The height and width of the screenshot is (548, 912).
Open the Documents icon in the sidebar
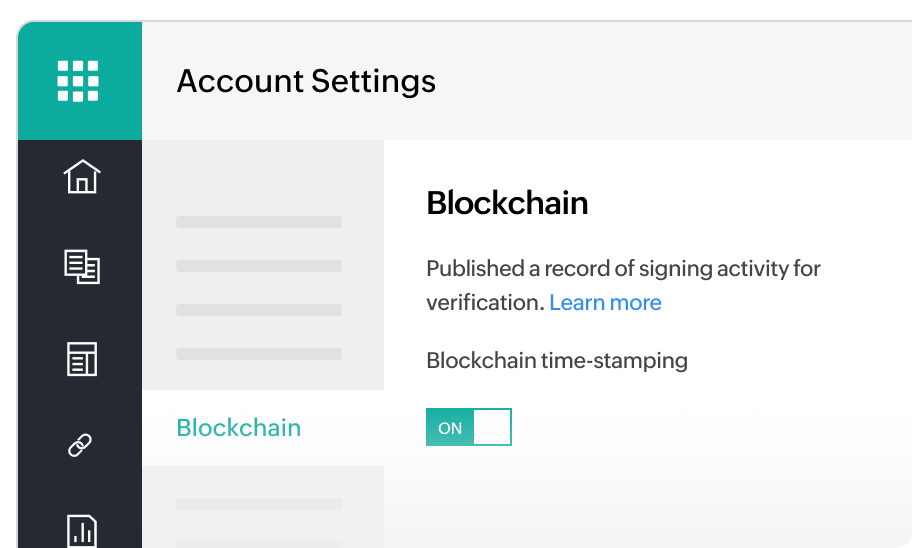tap(82, 267)
